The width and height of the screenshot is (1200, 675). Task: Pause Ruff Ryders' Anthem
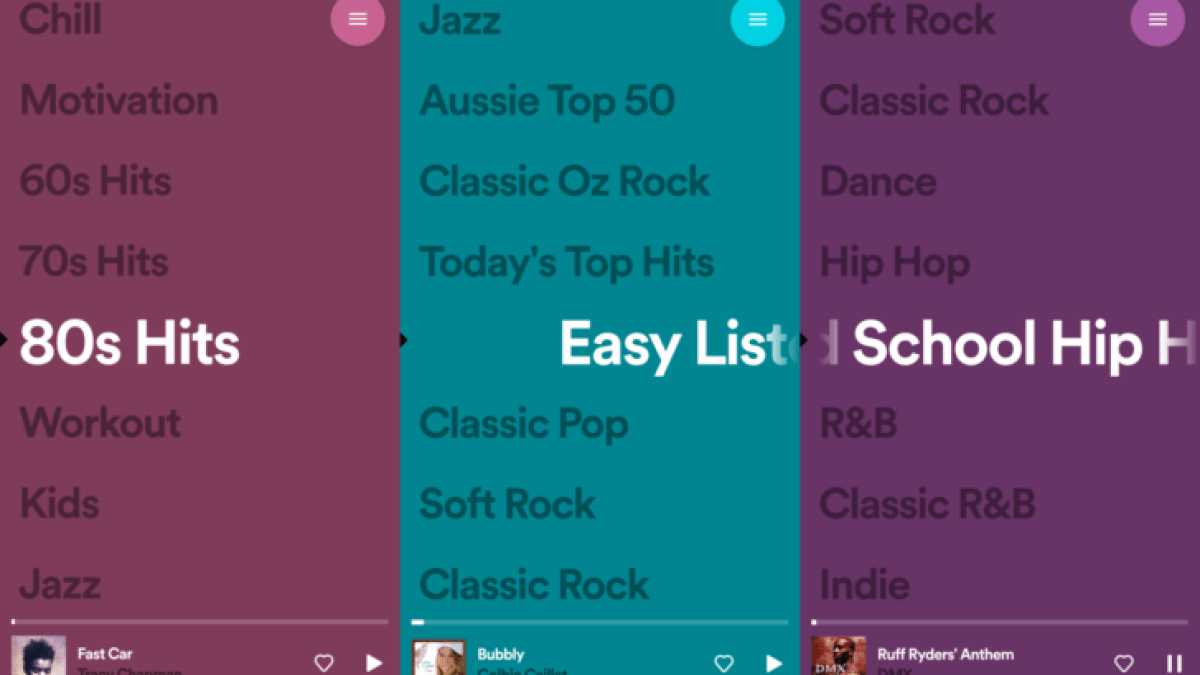pyautogui.click(x=1174, y=662)
